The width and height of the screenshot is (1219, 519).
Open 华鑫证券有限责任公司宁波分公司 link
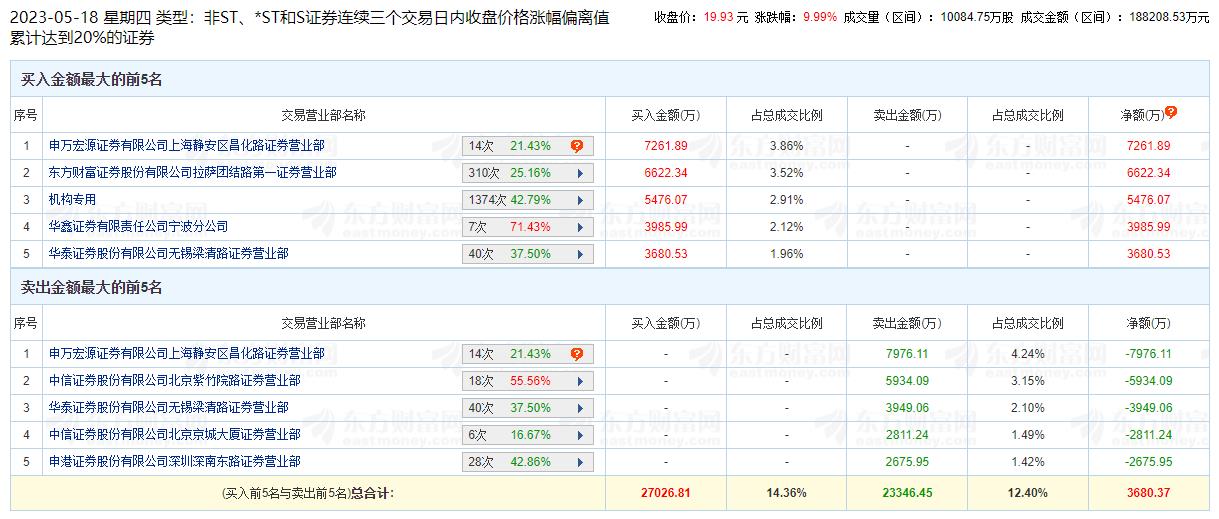(x=139, y=227)
